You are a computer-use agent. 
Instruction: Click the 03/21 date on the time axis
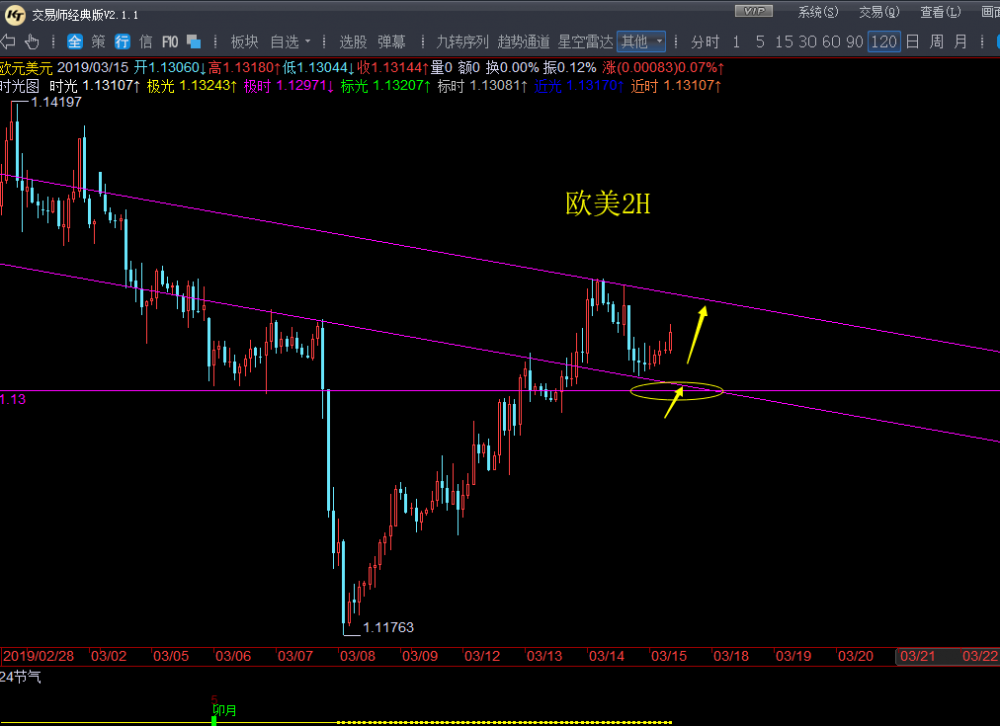click(917, 656)
